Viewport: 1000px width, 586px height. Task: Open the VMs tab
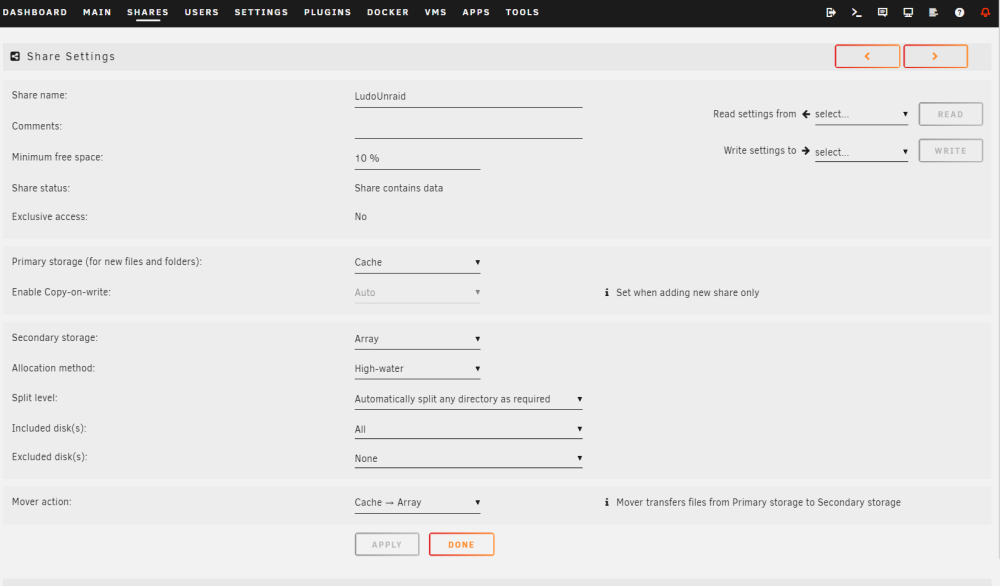(436, 12)
